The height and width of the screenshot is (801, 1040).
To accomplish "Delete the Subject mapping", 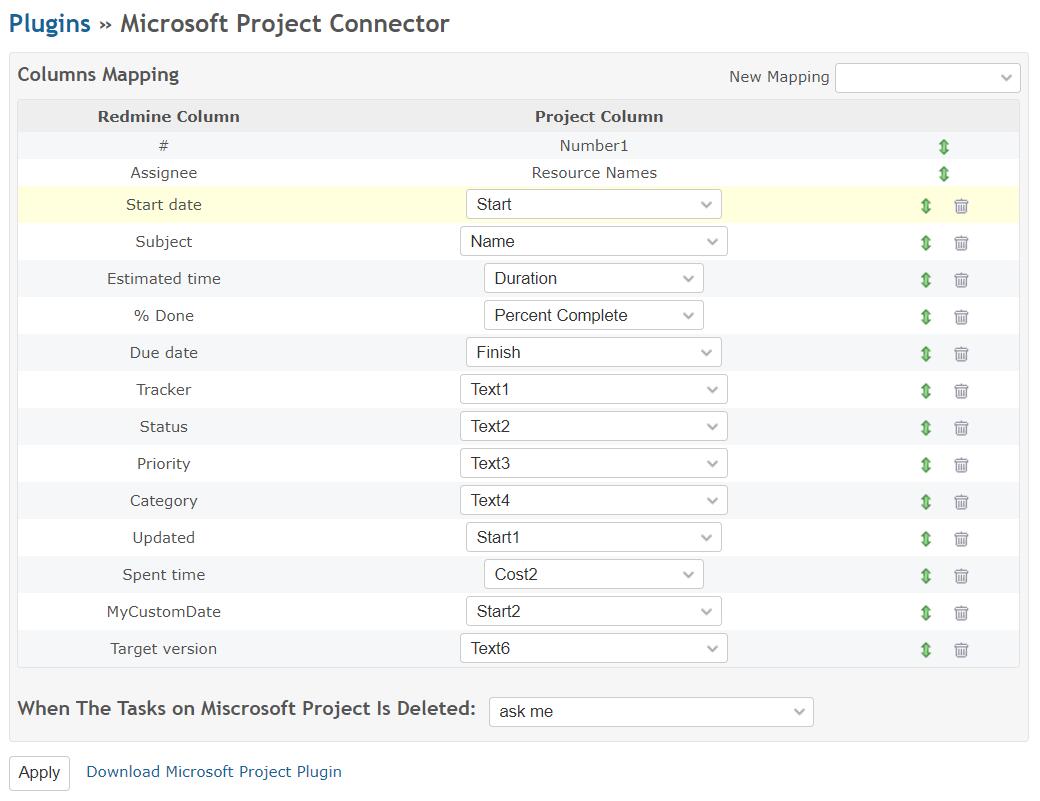I will pos(961,243).
